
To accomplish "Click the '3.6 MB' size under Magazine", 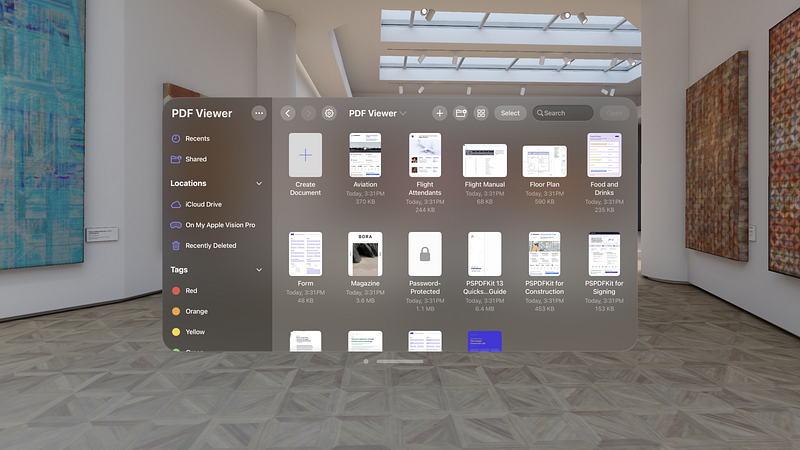I will 365,301.
